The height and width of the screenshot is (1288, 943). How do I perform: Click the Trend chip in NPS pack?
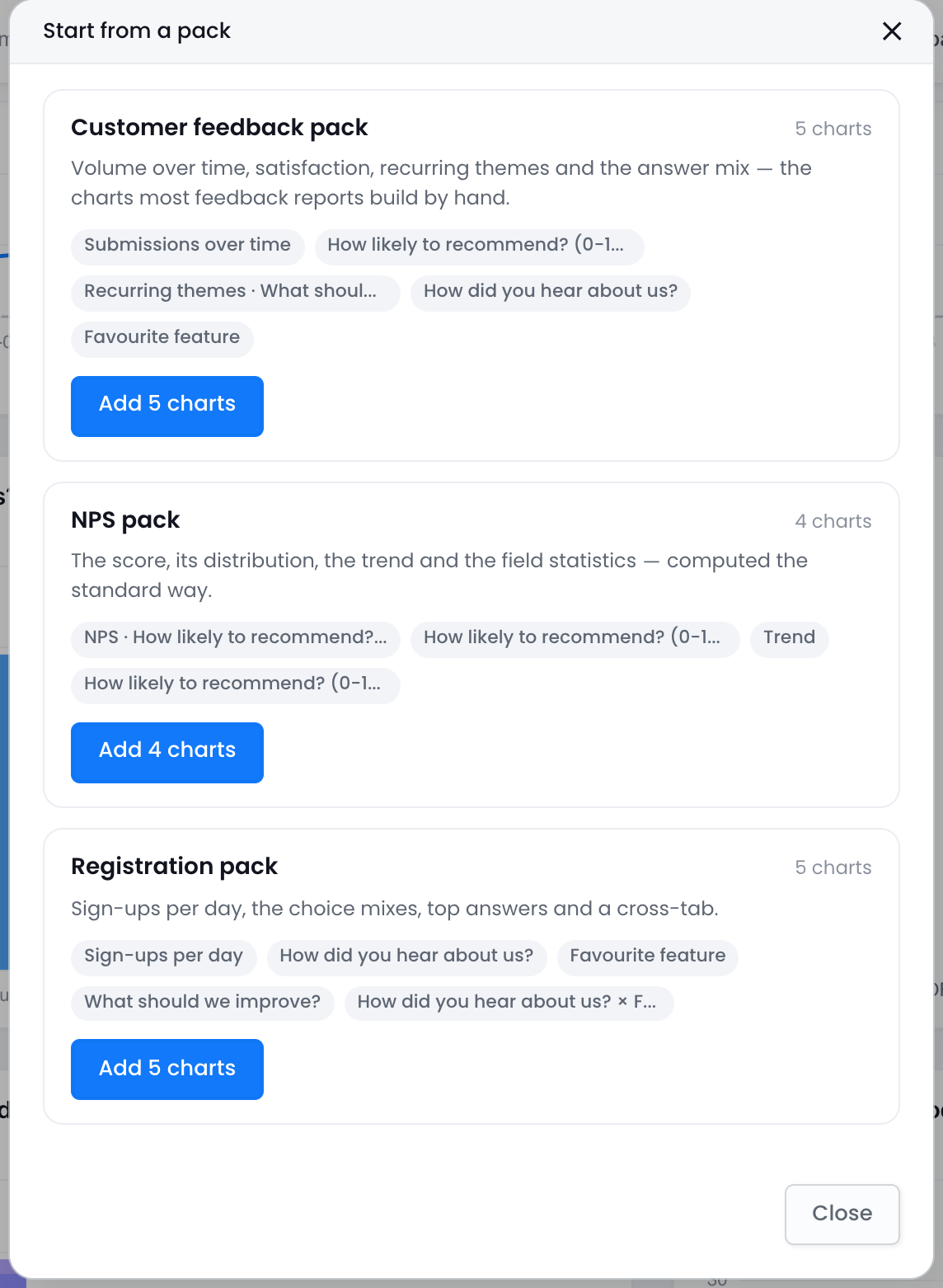pos(789,638)
